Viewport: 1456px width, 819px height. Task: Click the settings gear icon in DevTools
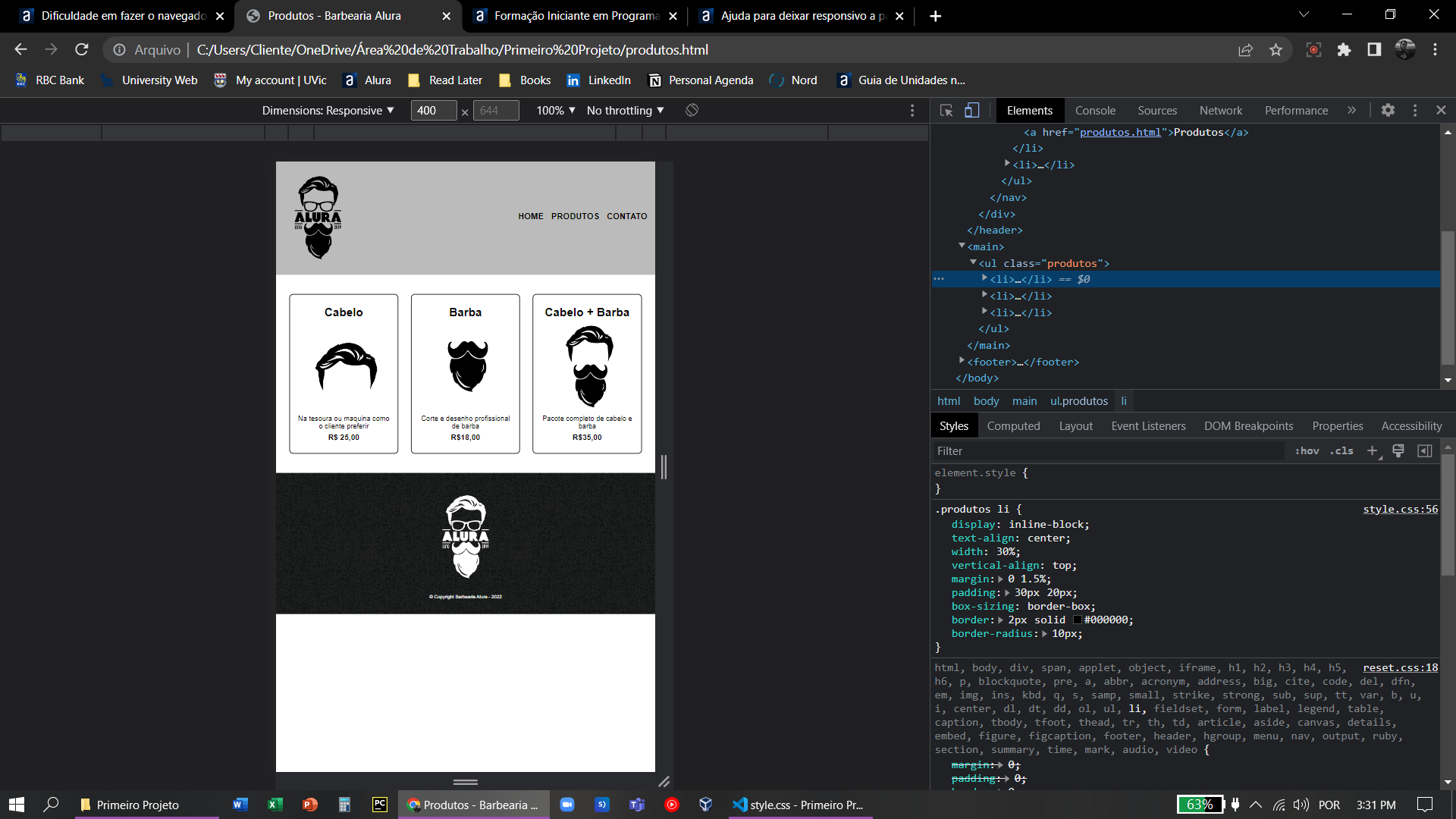1389,110
